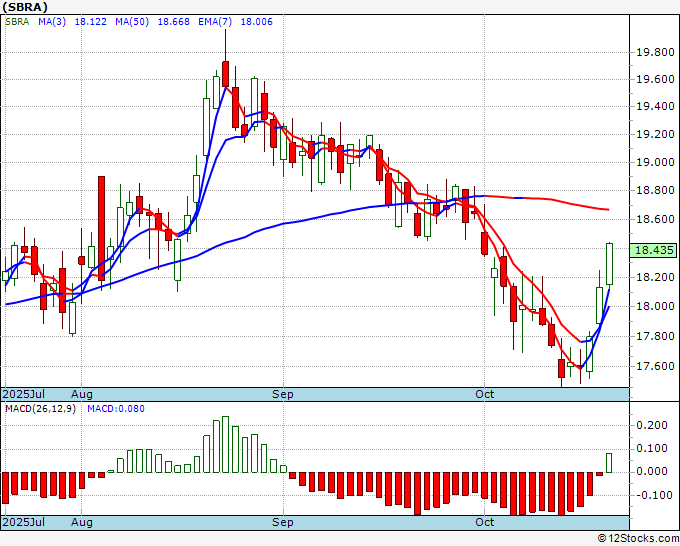680x546 pixels.
Task: Click 2025Jul on the MACD panel axis
Action: pos(24,522)
